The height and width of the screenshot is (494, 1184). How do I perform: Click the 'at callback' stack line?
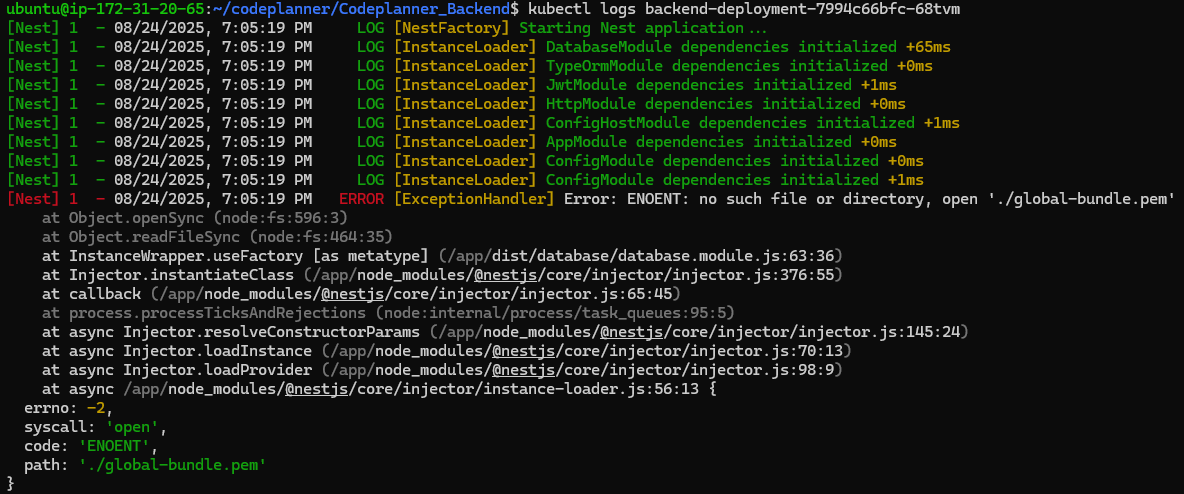pos(362,293)
